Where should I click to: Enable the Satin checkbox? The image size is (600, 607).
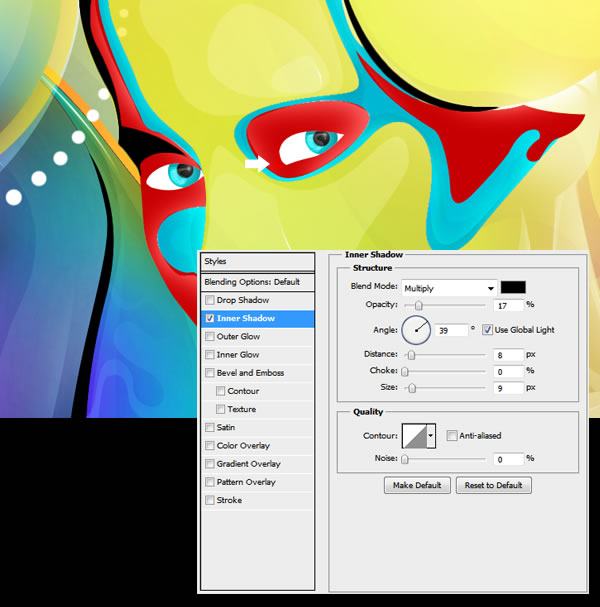[209, 427]
